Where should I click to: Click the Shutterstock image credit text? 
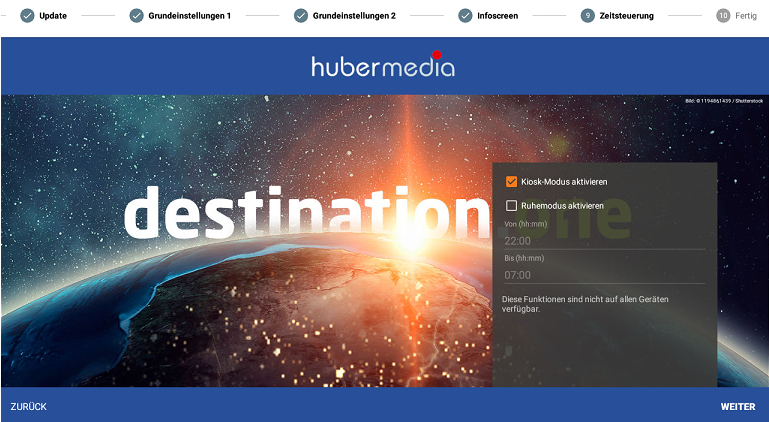(724, 101)
